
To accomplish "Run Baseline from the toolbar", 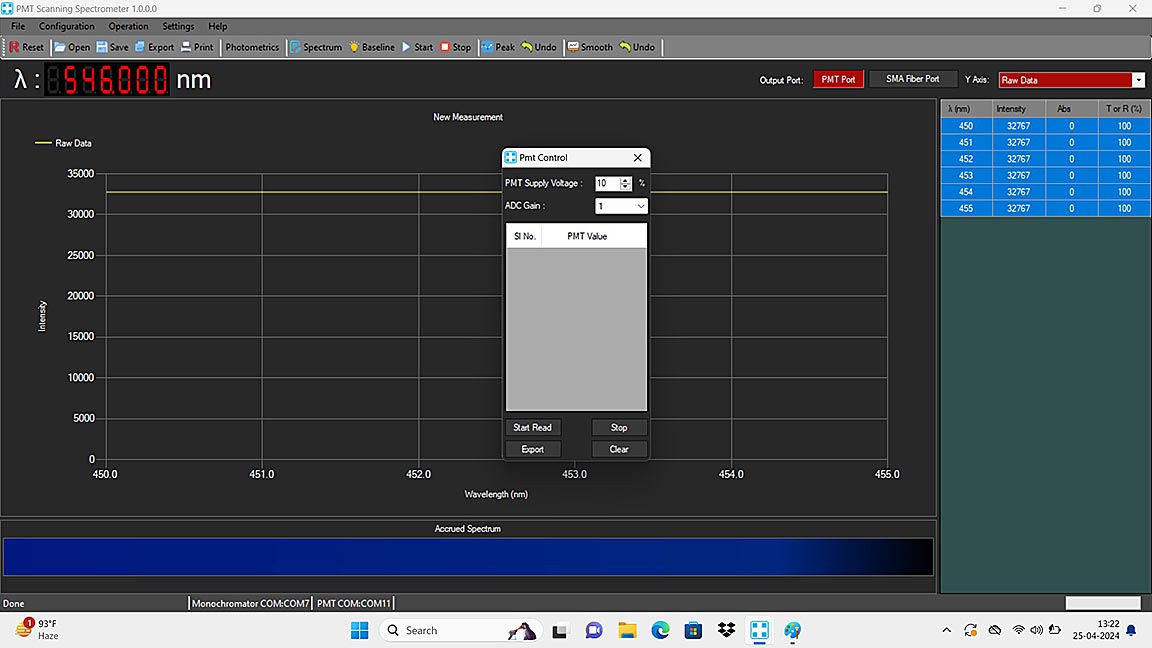I will tap(354, 47).
